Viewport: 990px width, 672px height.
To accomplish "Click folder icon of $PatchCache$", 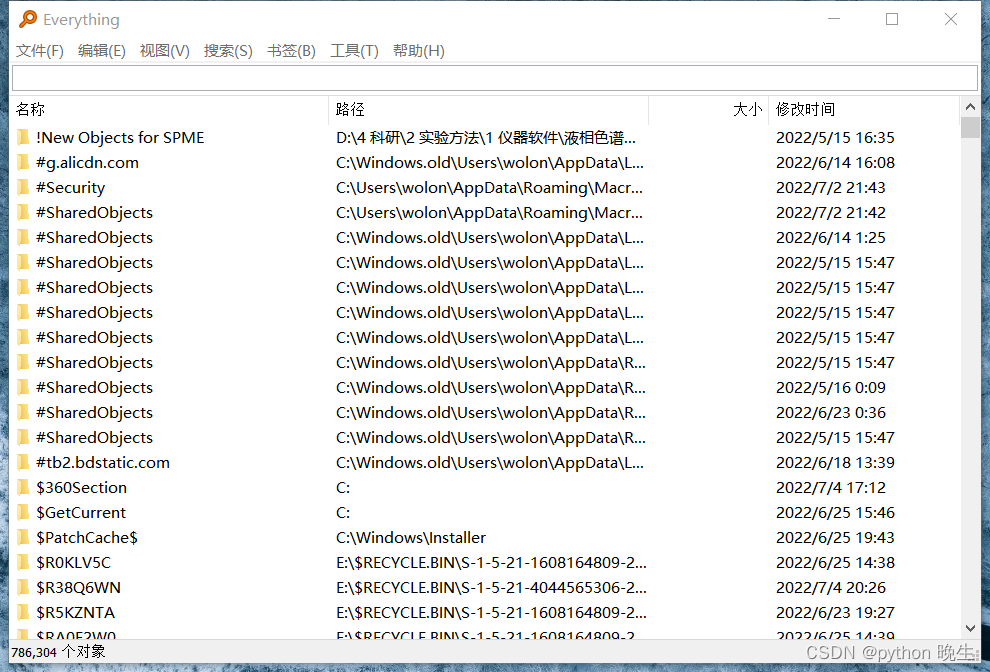I will click(x=23, y=537).
